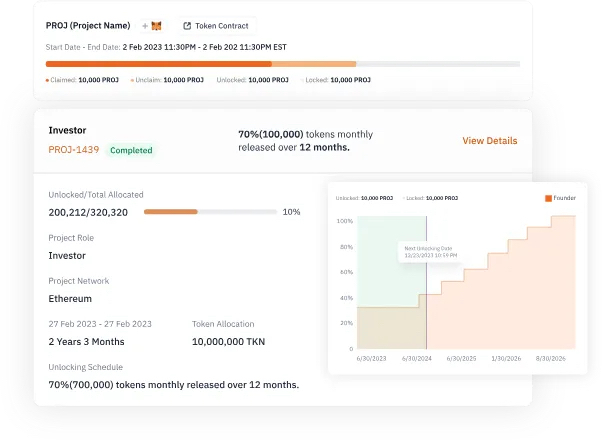Click the 6/30/2024 chart axis label
Screen dimensions: 602x440
[417, 359]
